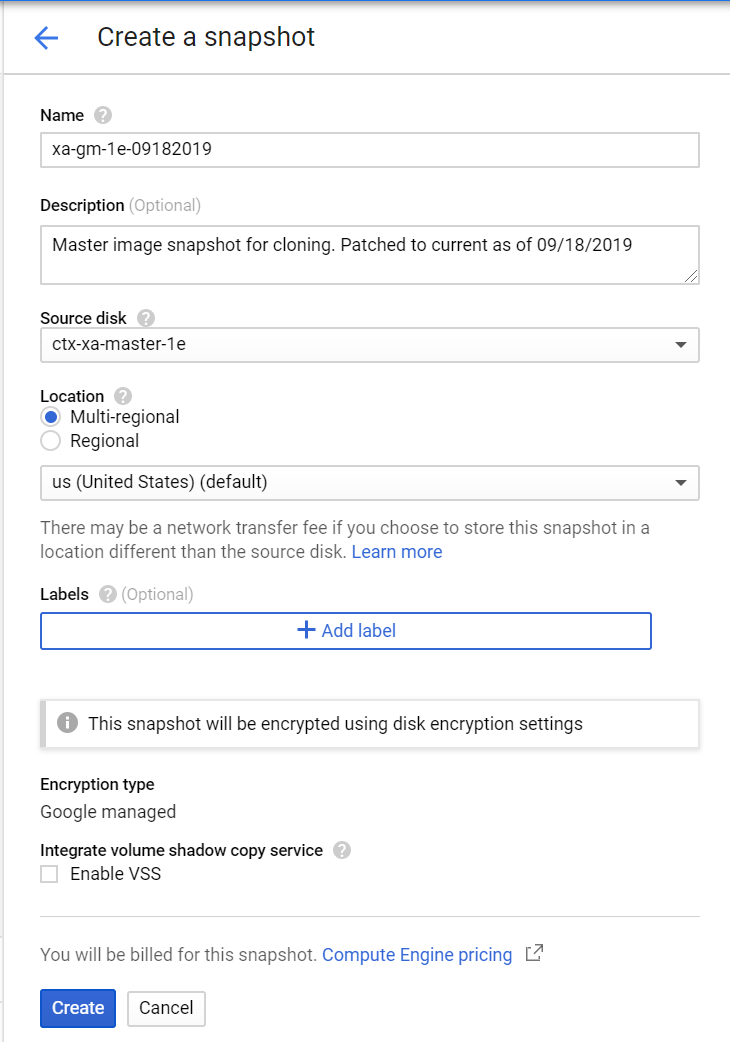
Task: Click the Location help question mark
Action: 123,396
